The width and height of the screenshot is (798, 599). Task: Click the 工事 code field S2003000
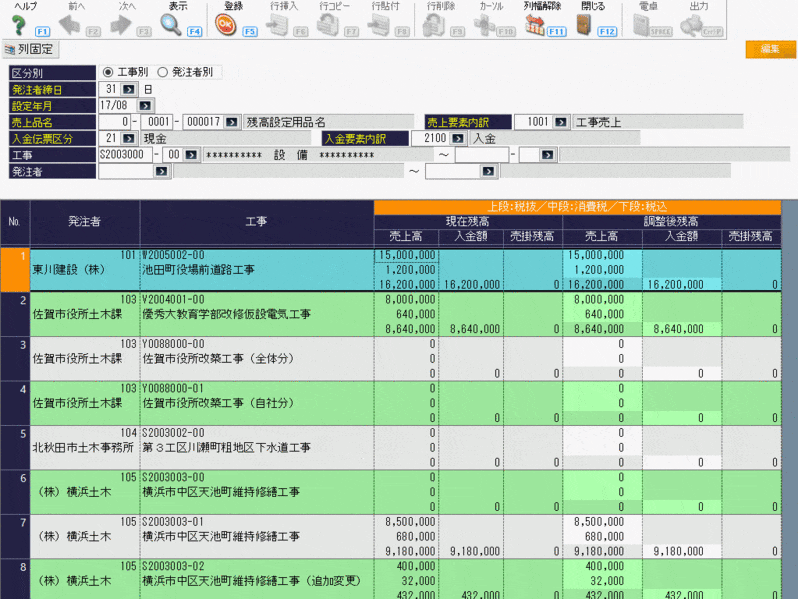coord(125,155)
